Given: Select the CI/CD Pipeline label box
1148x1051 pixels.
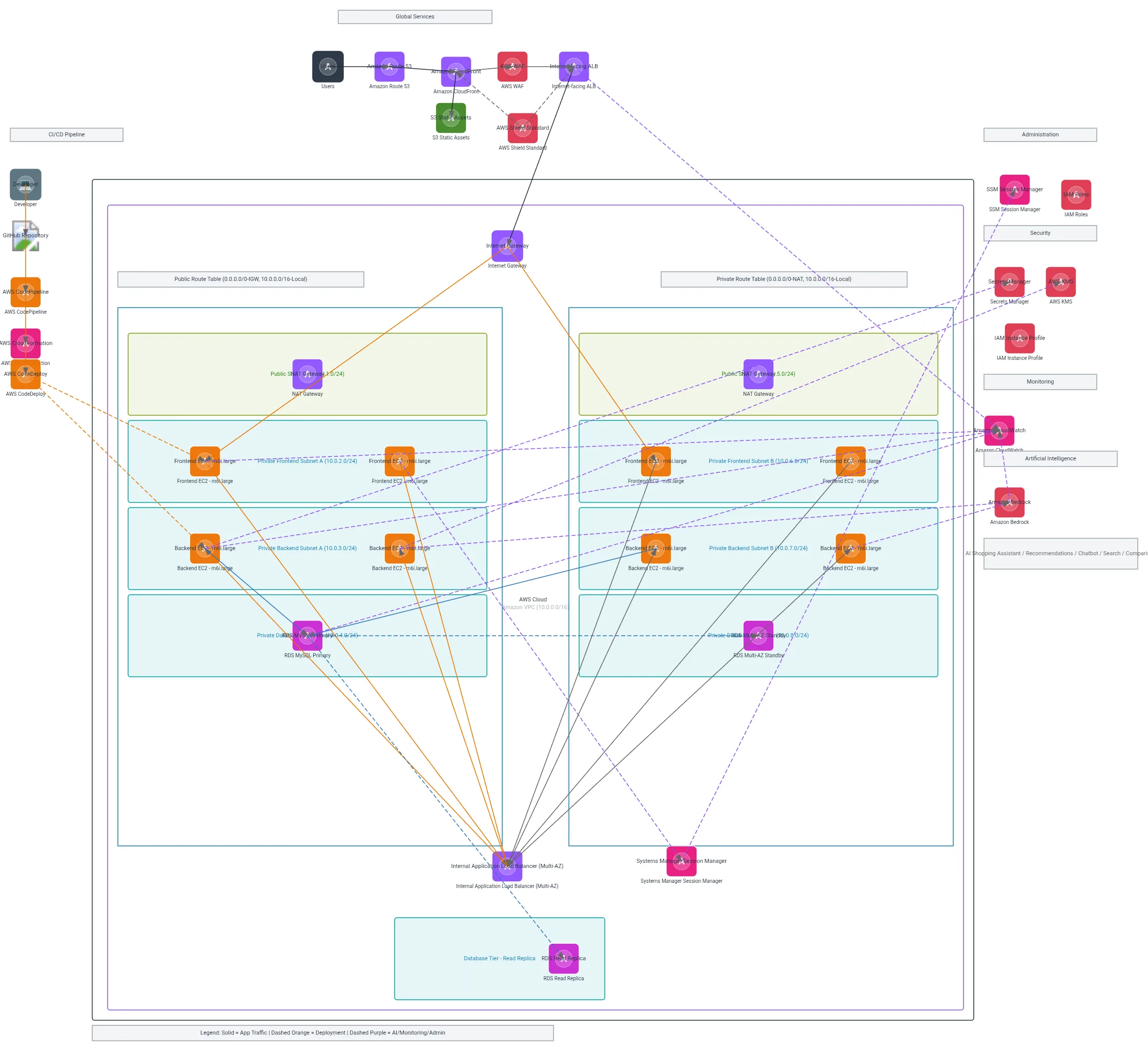Looking at the screenshot, I should coord(66,134).
